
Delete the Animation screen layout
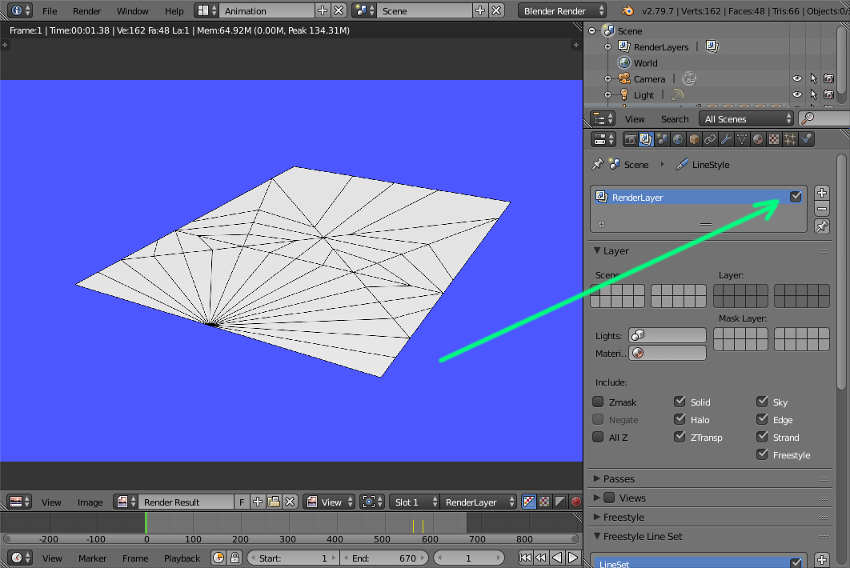[339, 10]
